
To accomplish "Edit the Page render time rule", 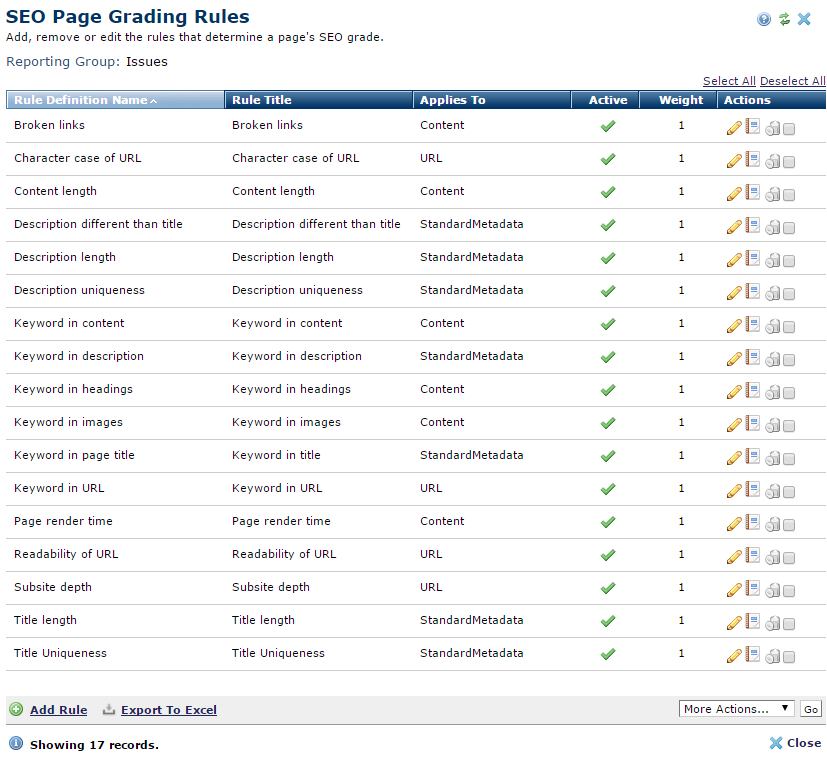I will tap(734, 524).
